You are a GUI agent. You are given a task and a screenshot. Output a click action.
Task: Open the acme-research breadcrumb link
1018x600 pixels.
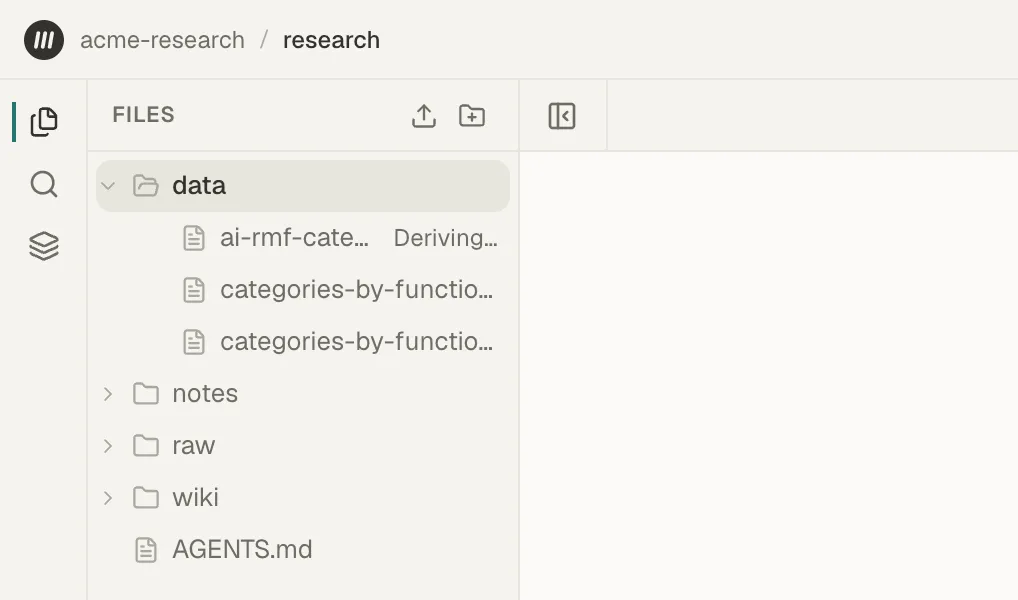(x=162, y=40)
